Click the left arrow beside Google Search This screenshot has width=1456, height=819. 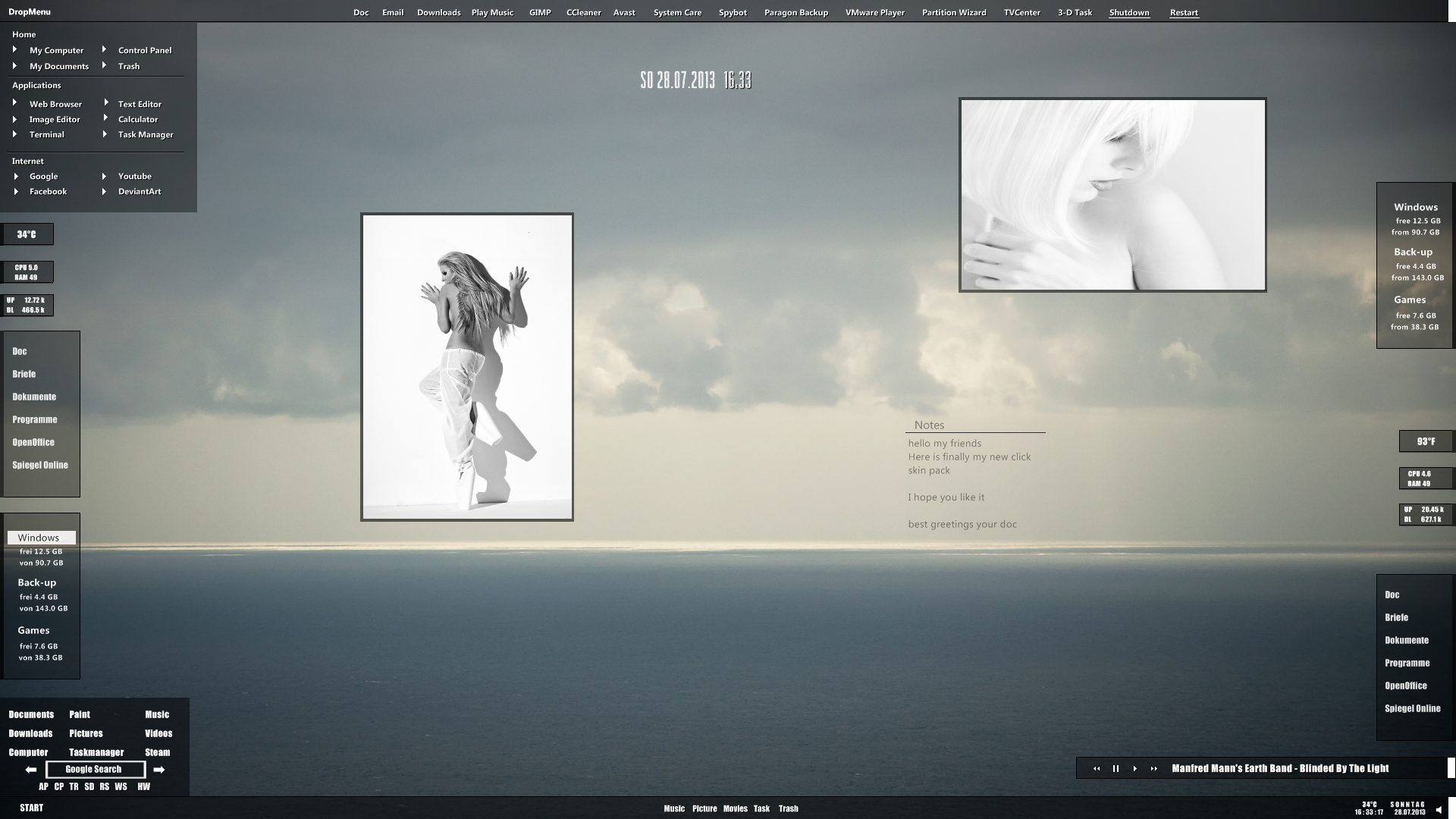[31, 769]
